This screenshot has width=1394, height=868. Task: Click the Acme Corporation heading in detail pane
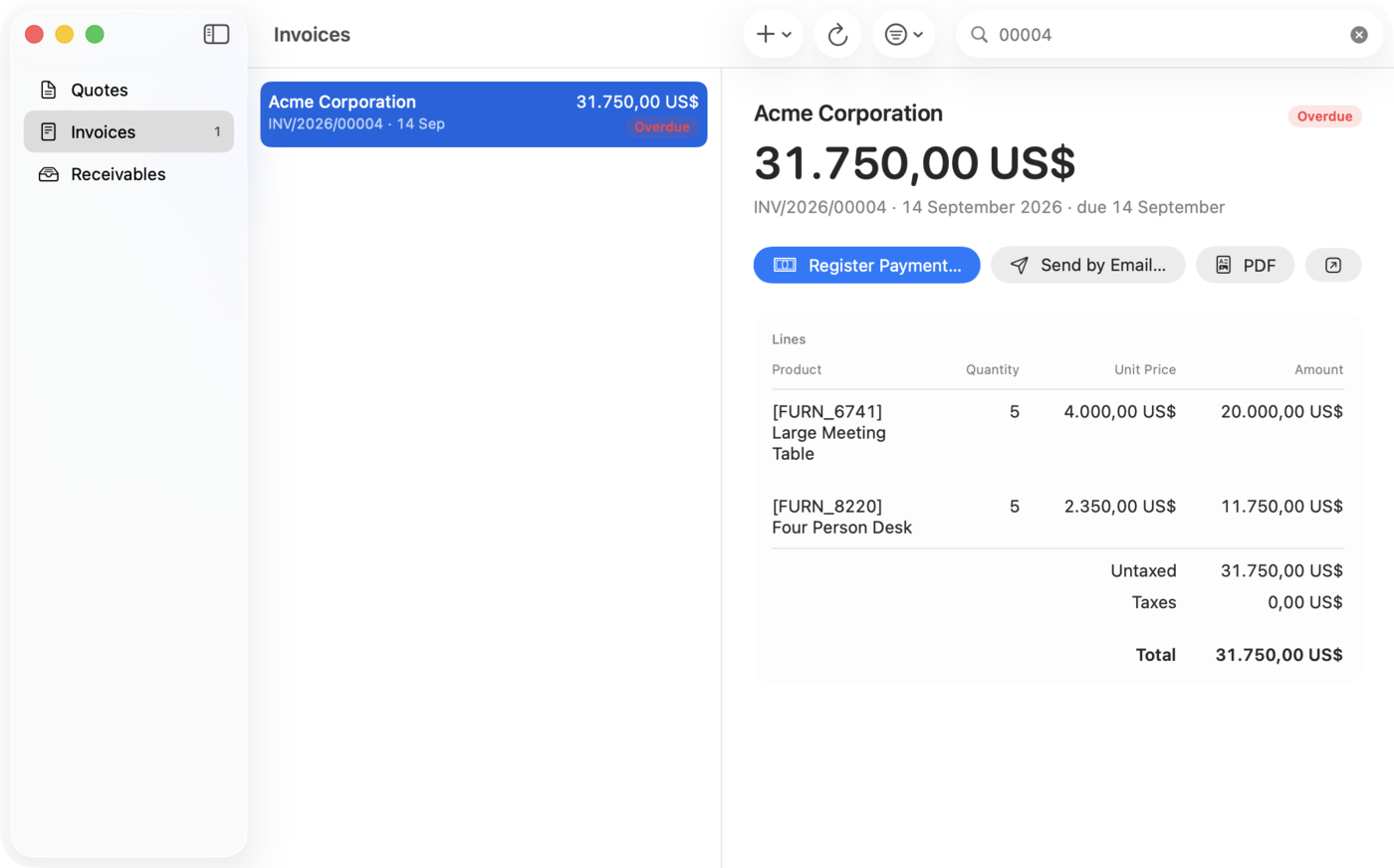(x=848, y=113)
